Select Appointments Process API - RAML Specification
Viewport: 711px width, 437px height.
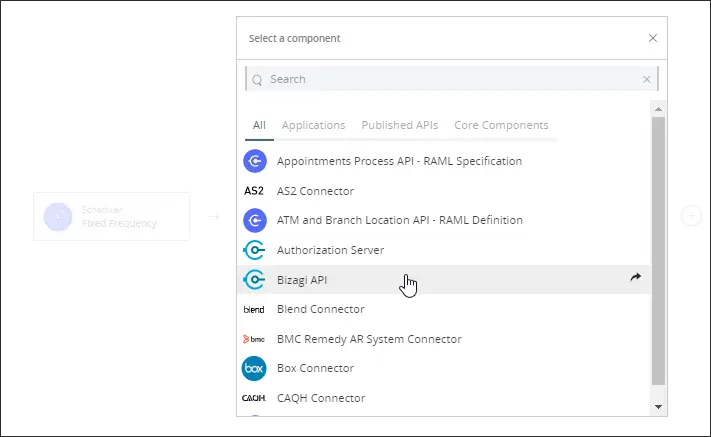(399, 161)
